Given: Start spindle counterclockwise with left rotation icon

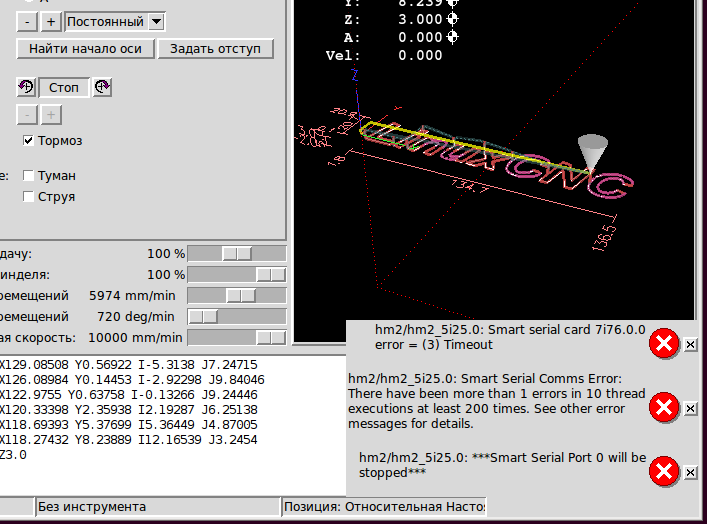Looking at the screenshot, I should coord(26,87).
